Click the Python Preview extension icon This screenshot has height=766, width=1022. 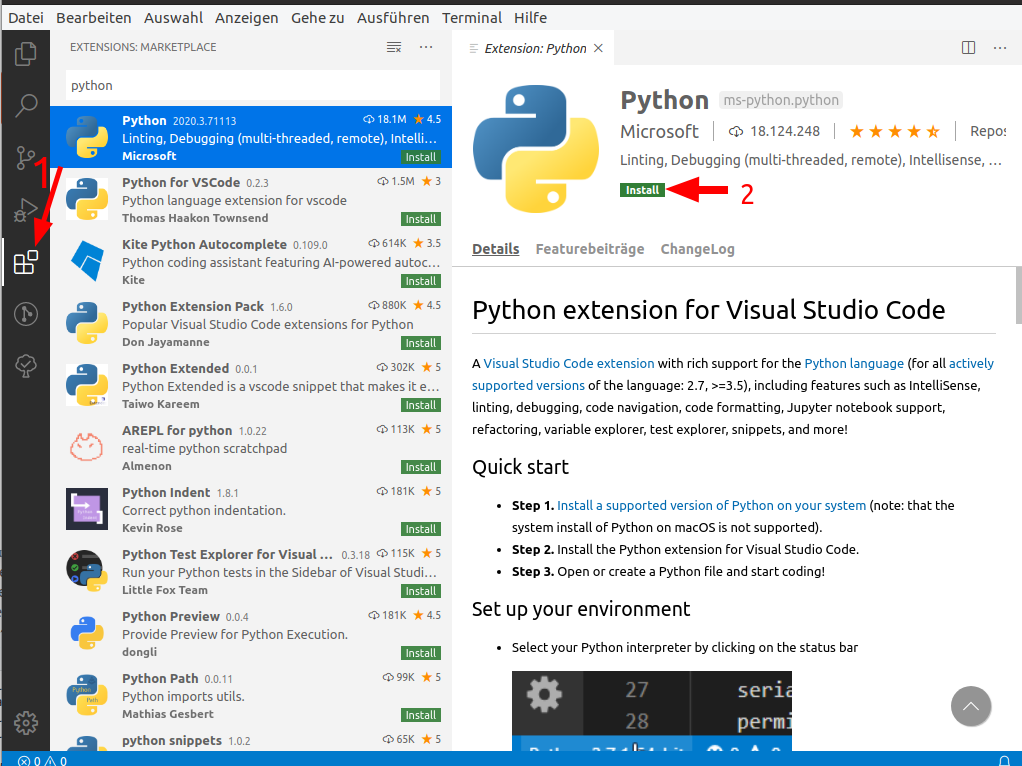(x=87, y=633)
